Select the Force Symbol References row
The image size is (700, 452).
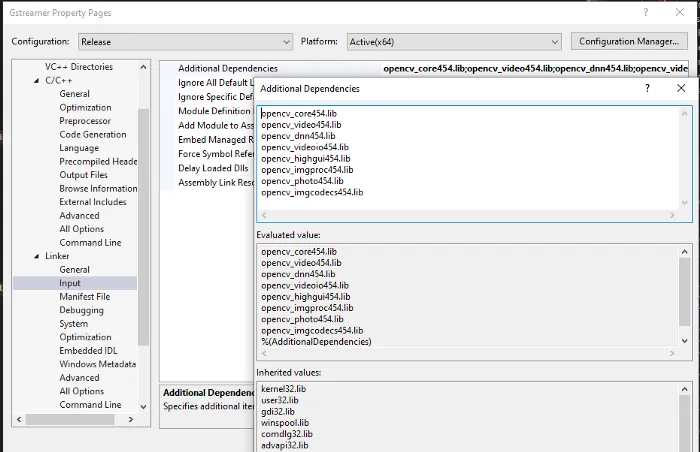(x=216, y=154)
